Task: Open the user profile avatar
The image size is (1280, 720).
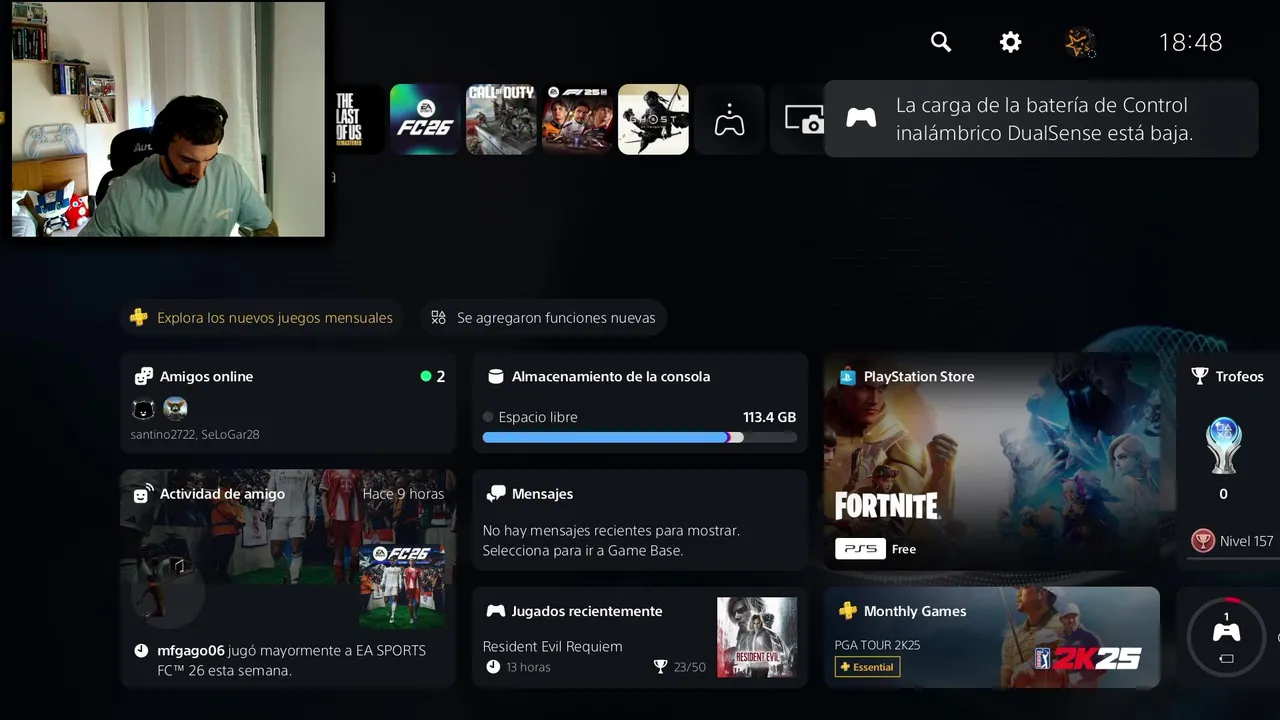Action: (1080, 42)
